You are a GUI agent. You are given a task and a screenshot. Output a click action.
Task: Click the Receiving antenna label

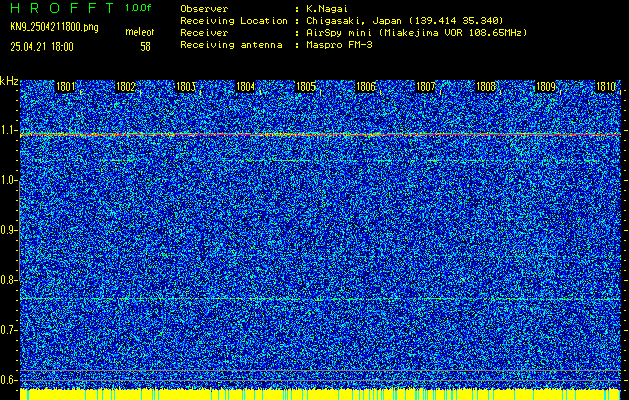[x=231, y=45]
